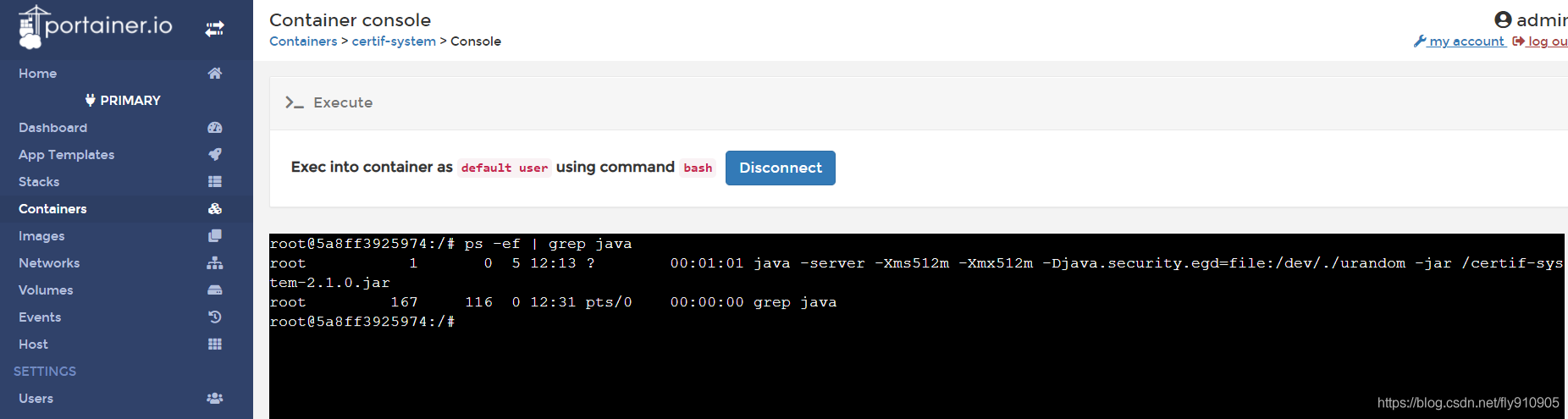Image resolution: width=1568 pixels, height=419 pixels.
Task: Click the App Templates rocket icon
Action: pyautogui.click(x=215, y=155)
